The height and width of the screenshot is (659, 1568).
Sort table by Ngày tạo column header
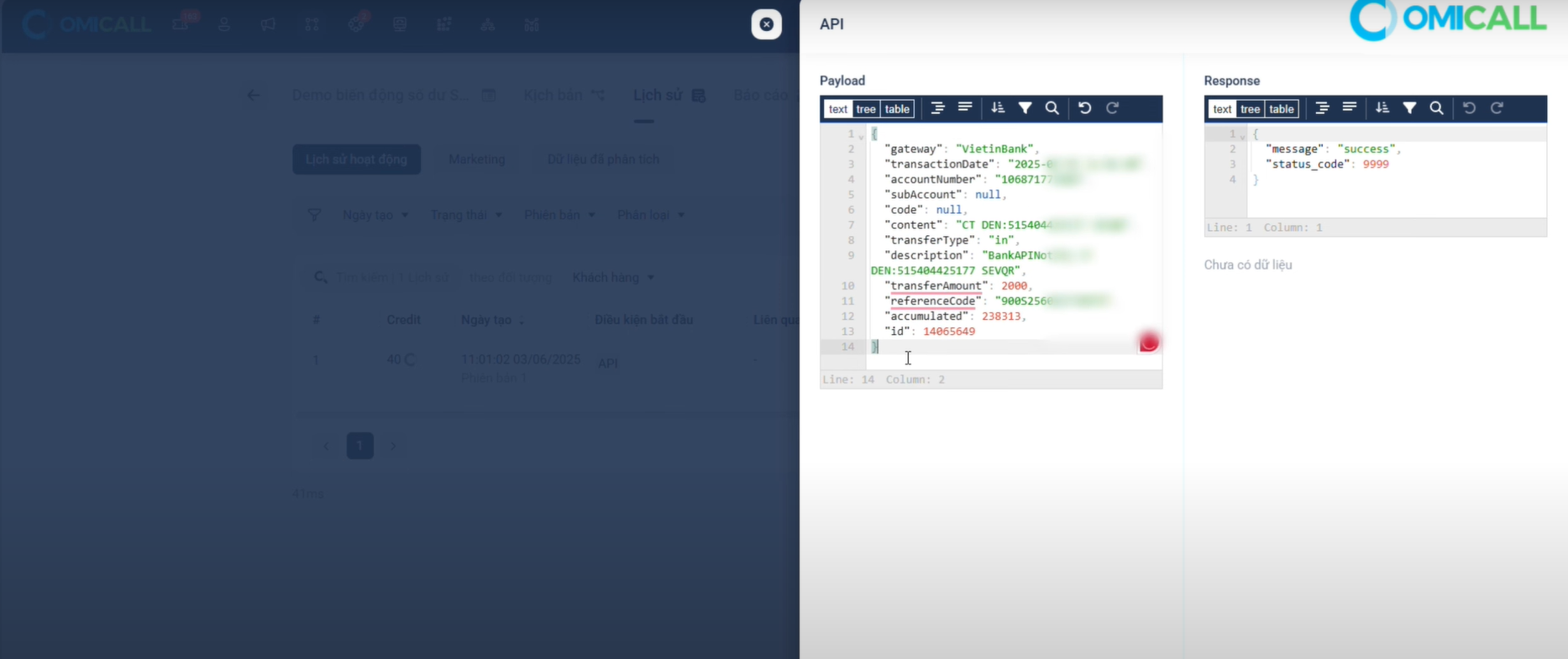(492, 320)
